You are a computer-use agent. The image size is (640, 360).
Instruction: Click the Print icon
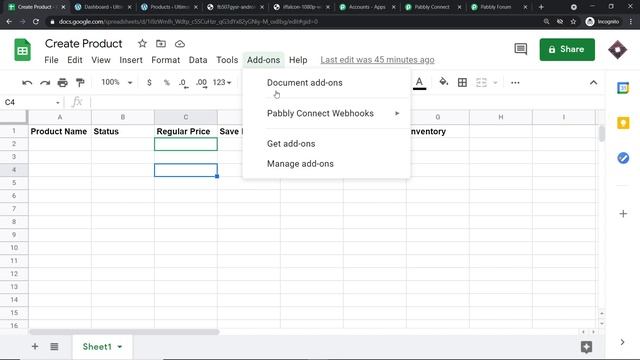click(x=62, y=83)
